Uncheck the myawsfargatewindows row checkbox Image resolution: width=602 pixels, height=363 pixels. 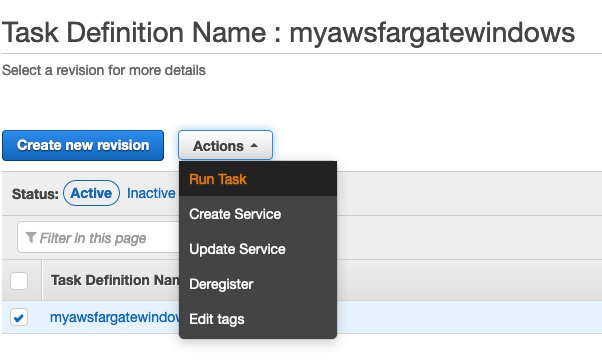coord(19,317)
